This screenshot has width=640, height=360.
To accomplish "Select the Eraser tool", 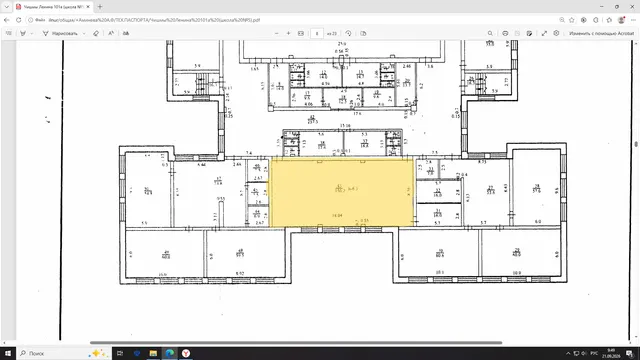I will (x=96, y=33).
